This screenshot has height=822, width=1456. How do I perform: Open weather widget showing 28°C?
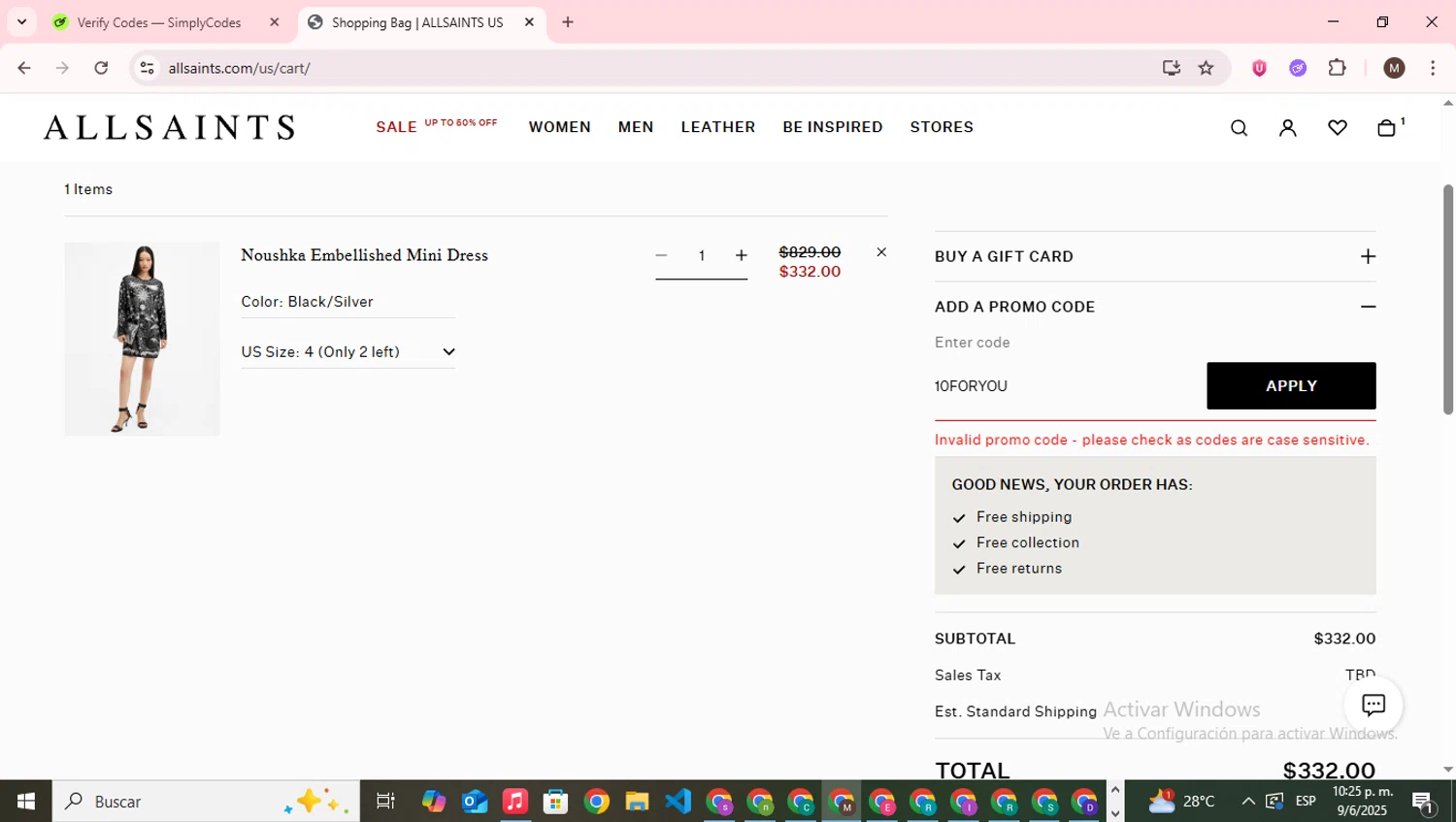coord(1182,801)
